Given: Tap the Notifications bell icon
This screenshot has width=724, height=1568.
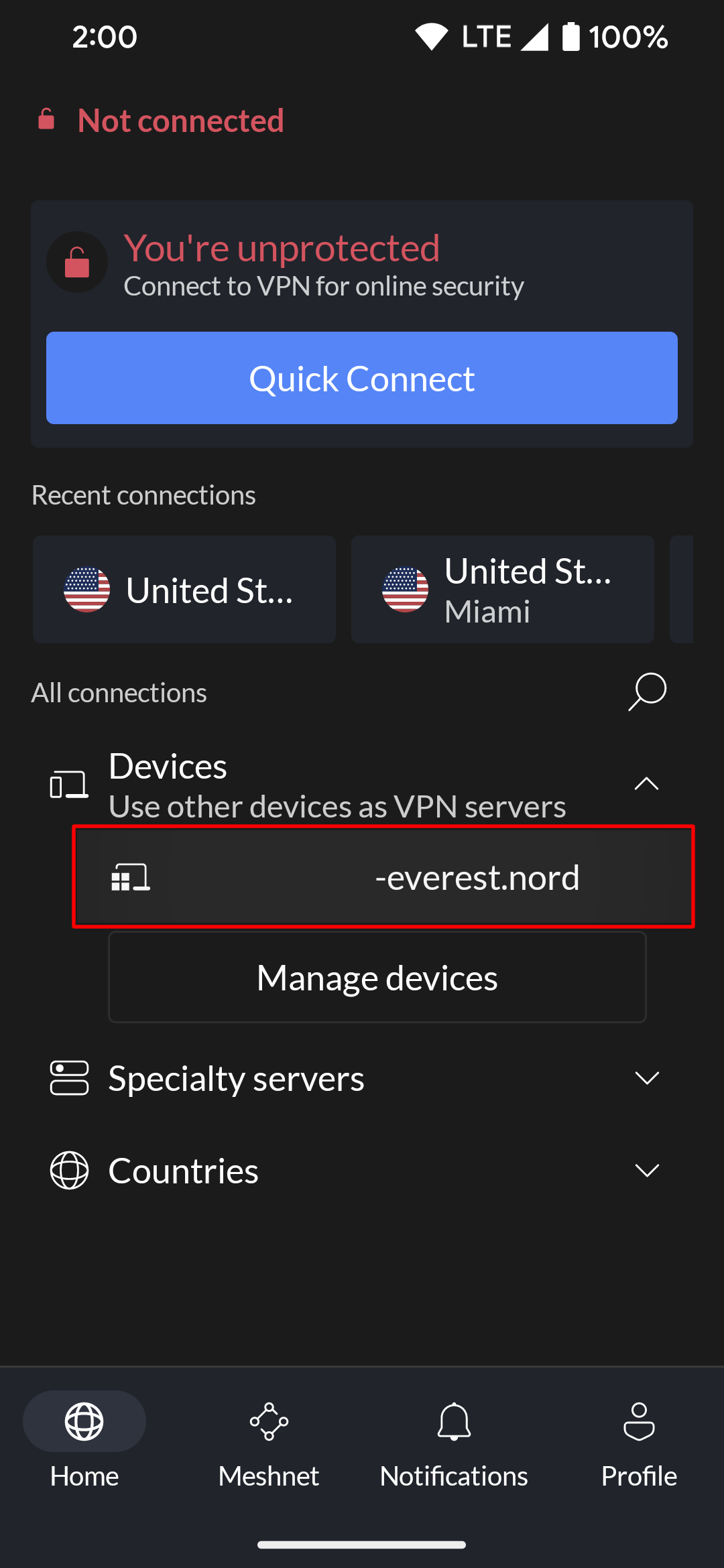Looking at the screenshot, I should pyautogui.click(x=454, y=1421).
